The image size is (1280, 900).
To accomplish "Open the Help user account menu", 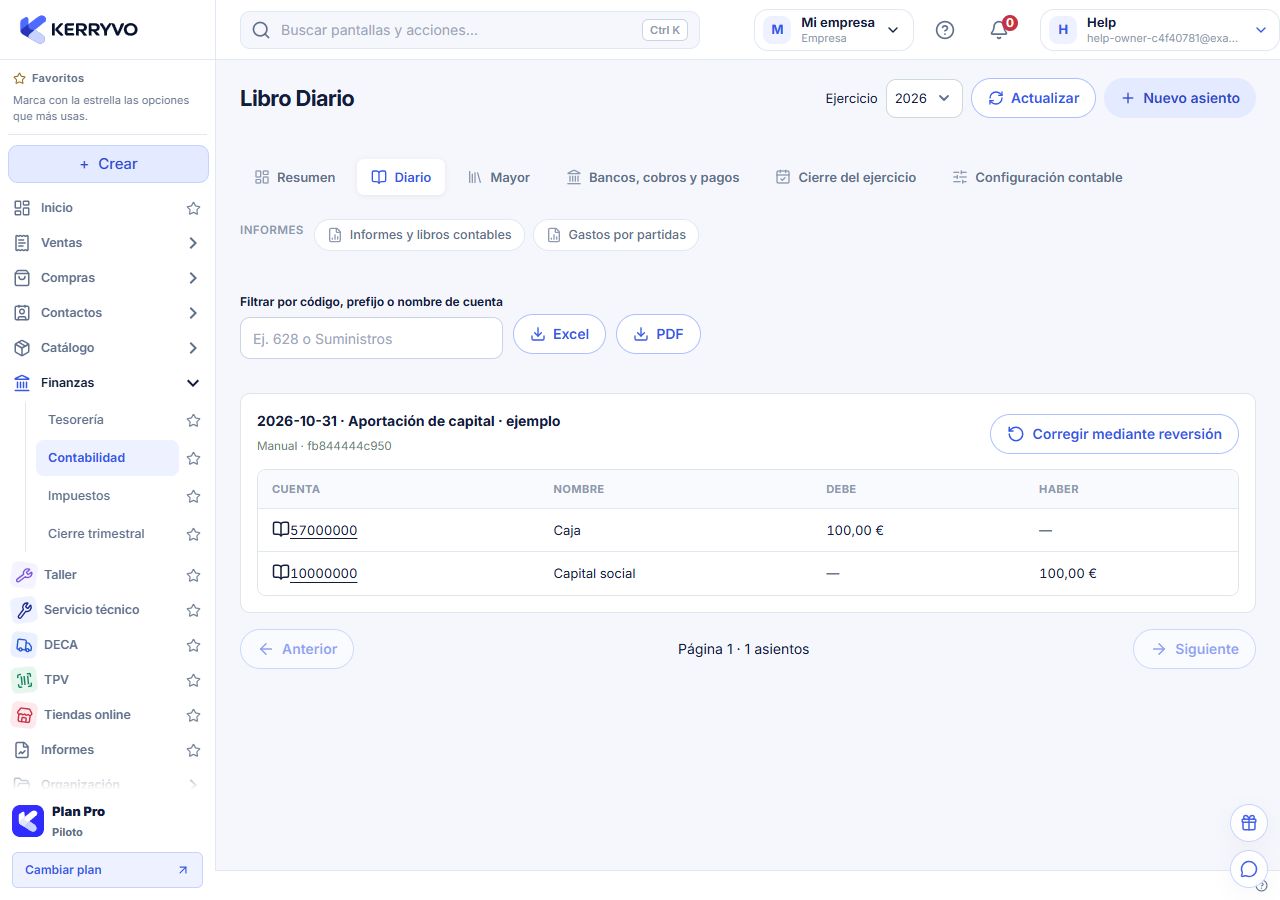I will coord(1160,30).
